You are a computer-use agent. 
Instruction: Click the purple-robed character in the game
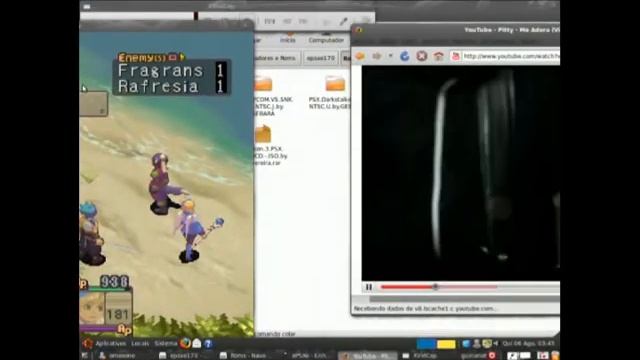[162, 184]
